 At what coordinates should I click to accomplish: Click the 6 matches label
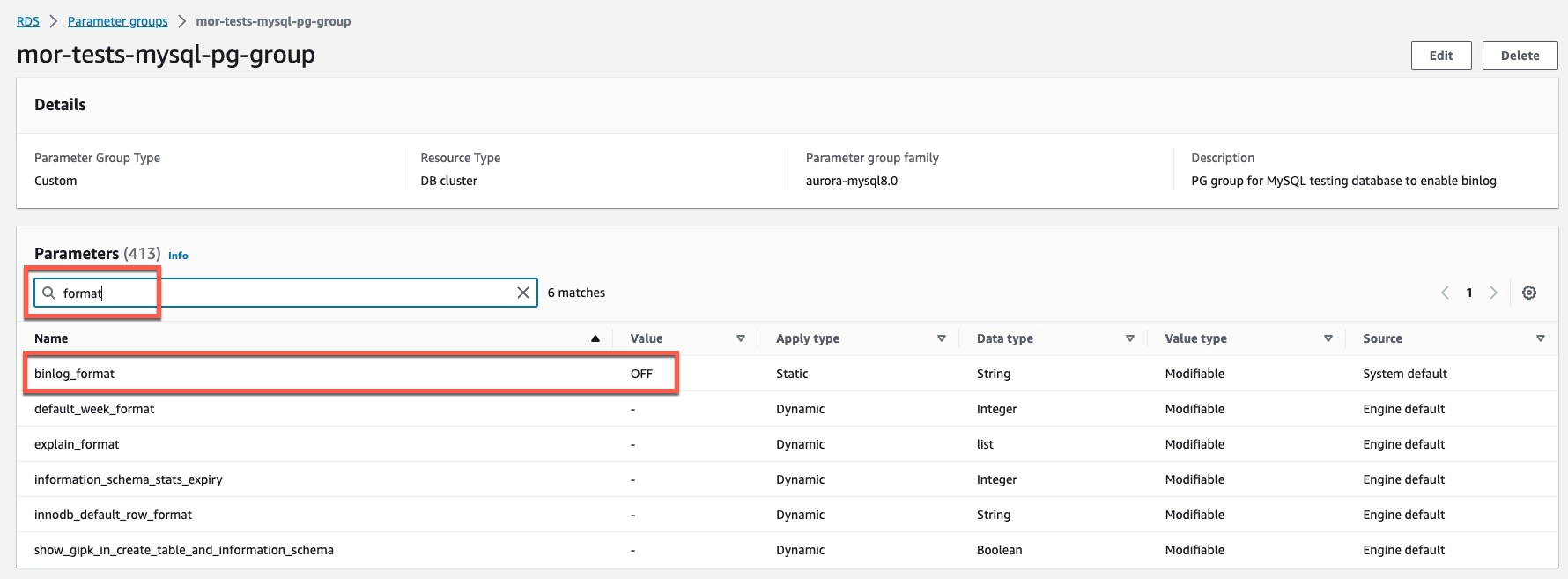pos(576,293)
